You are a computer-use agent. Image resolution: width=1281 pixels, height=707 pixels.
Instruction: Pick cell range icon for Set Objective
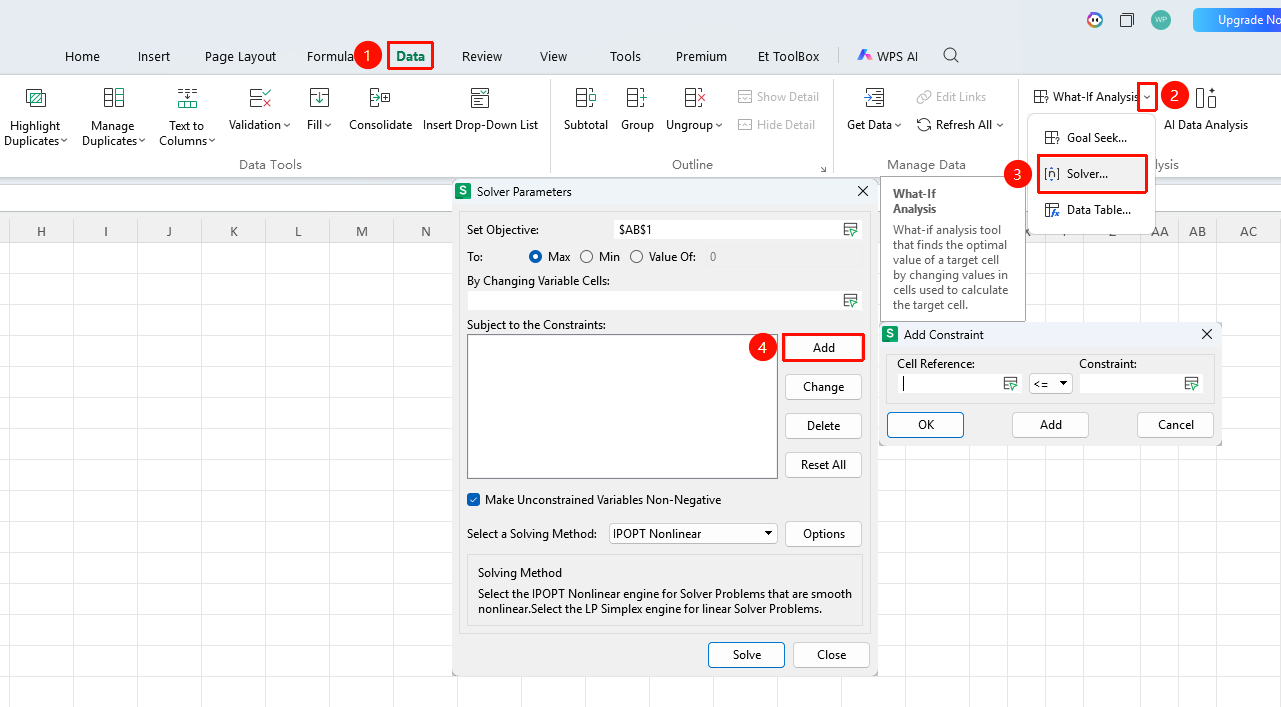(x=850, y=230)
